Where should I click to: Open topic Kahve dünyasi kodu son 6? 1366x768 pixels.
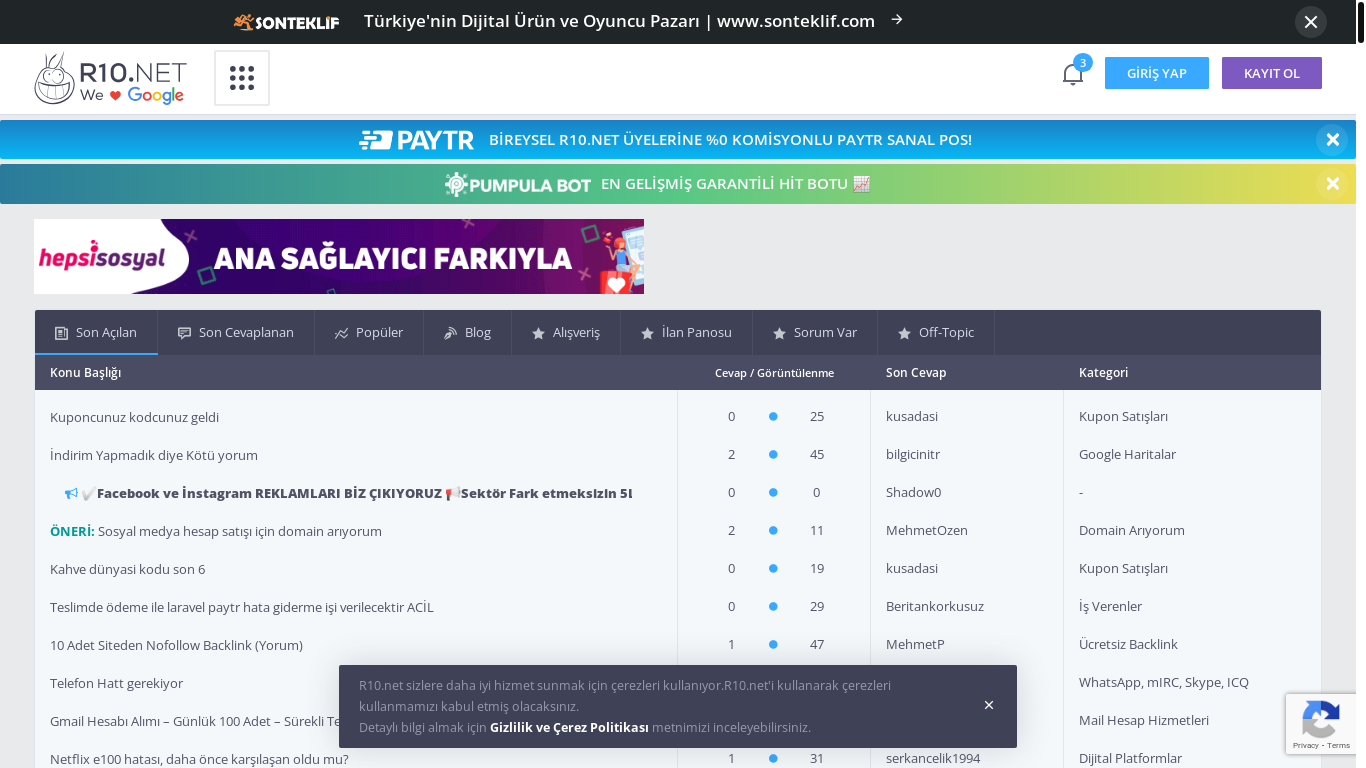[x=127, y=569]
